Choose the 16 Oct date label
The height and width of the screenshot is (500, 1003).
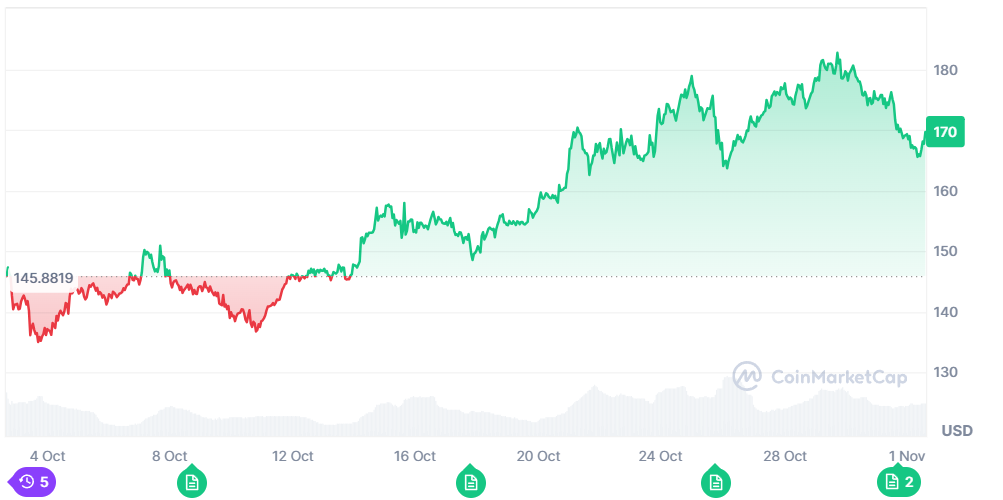[x=415, y=456]
